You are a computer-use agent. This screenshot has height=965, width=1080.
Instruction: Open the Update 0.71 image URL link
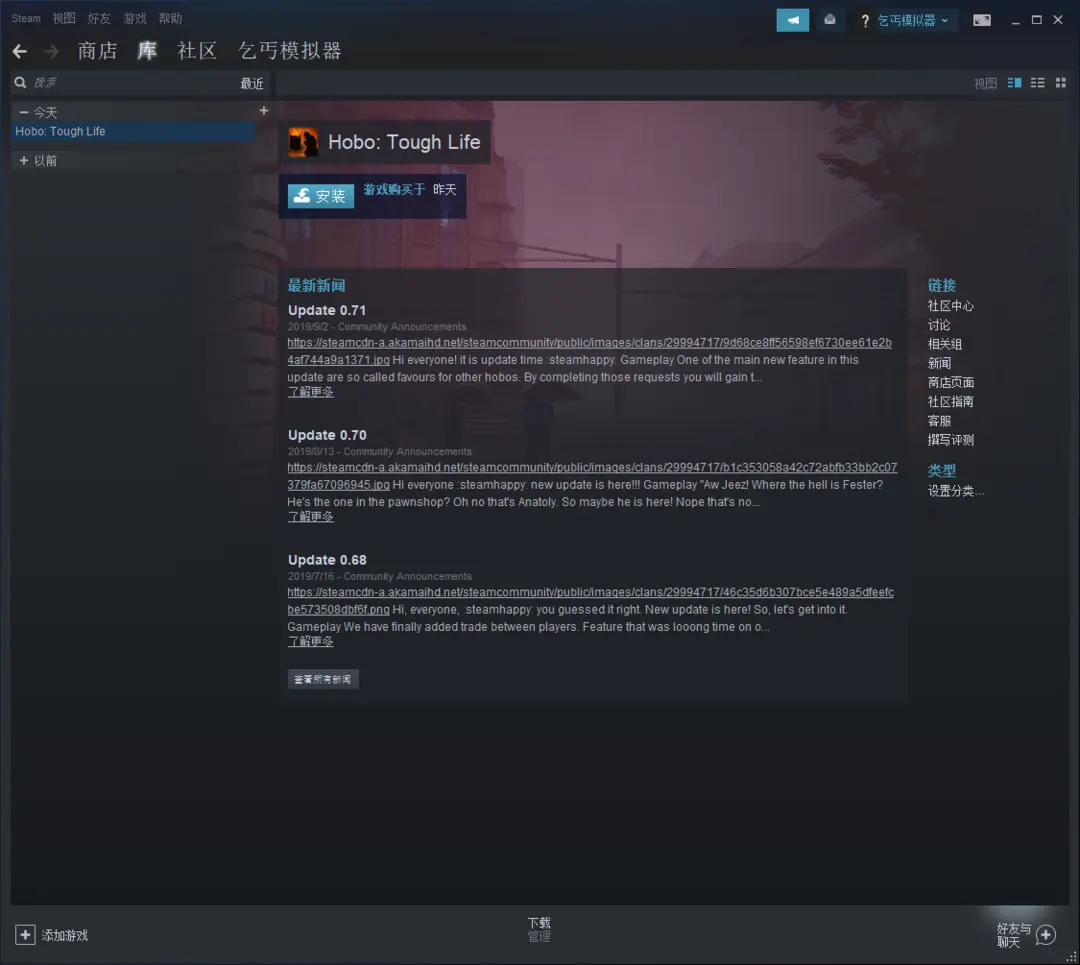pos(589,342)
